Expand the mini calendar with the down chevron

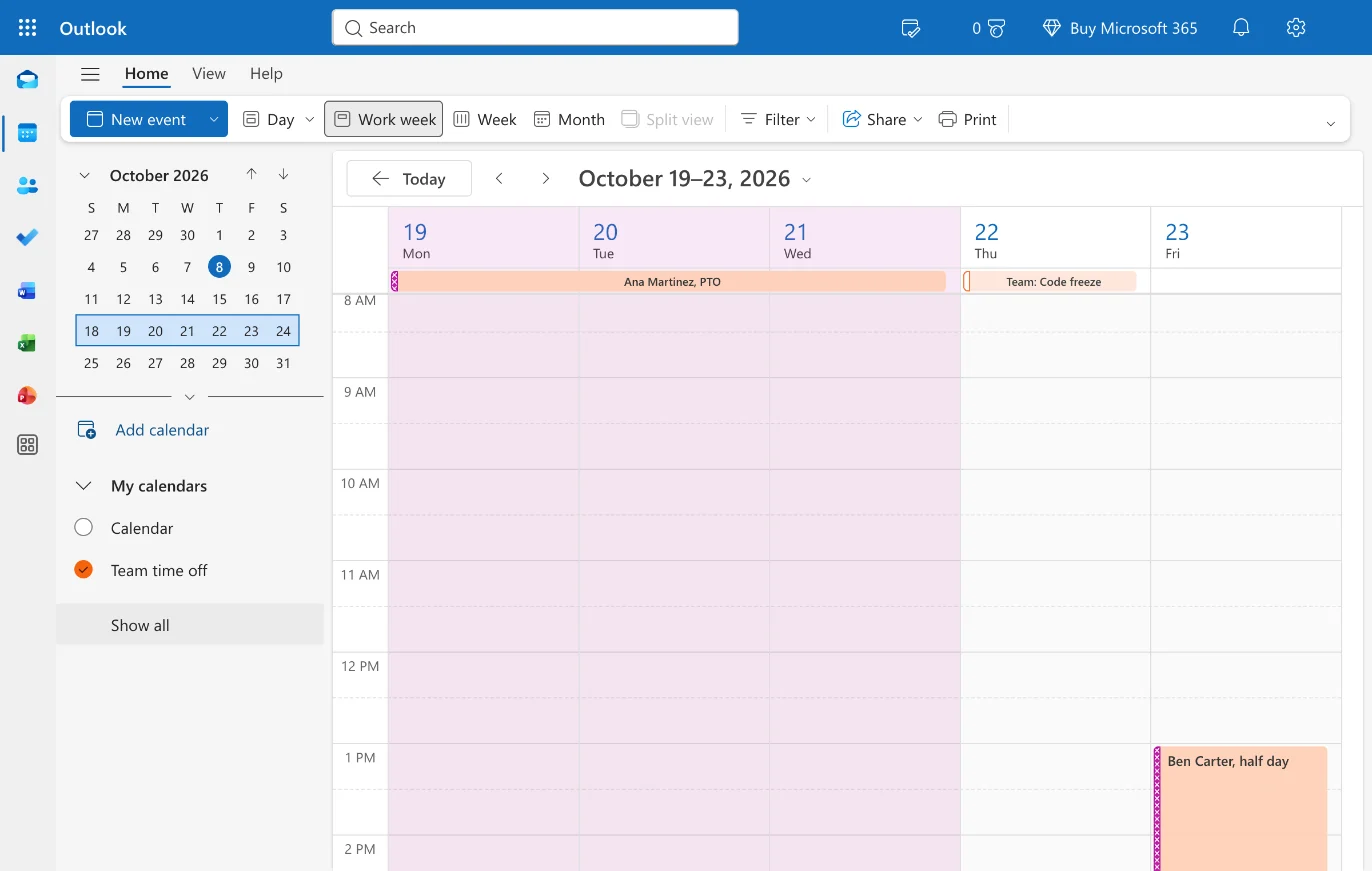[190, 397]
